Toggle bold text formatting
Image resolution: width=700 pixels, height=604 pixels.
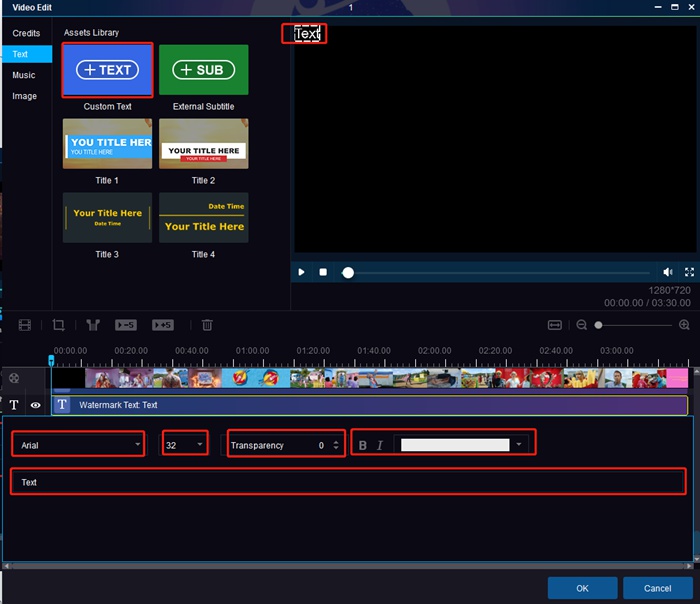pyautogui.click(x=363, y=445)
